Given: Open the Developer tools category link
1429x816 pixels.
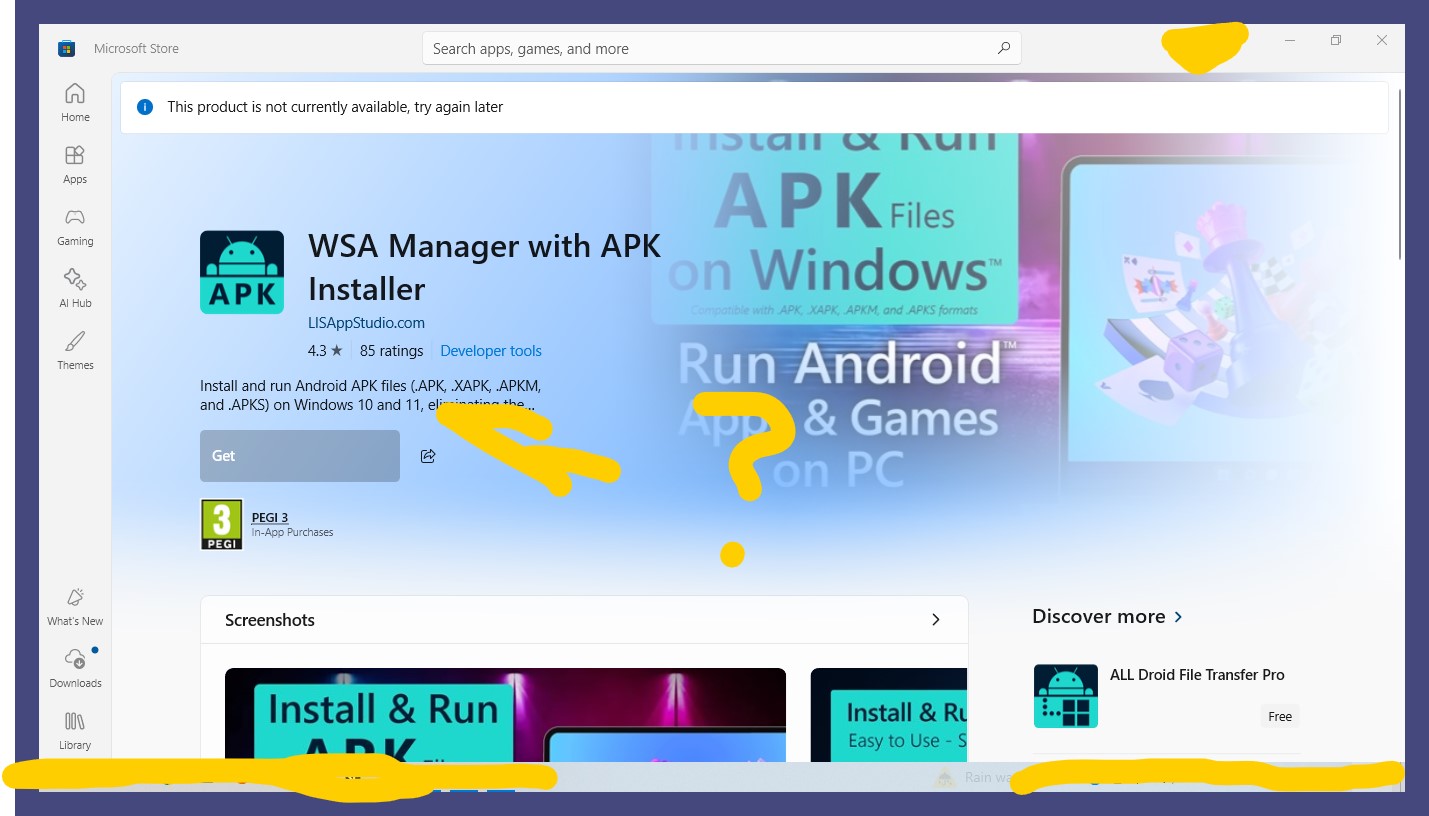Looking at the screenshot, I should point(491,351).
